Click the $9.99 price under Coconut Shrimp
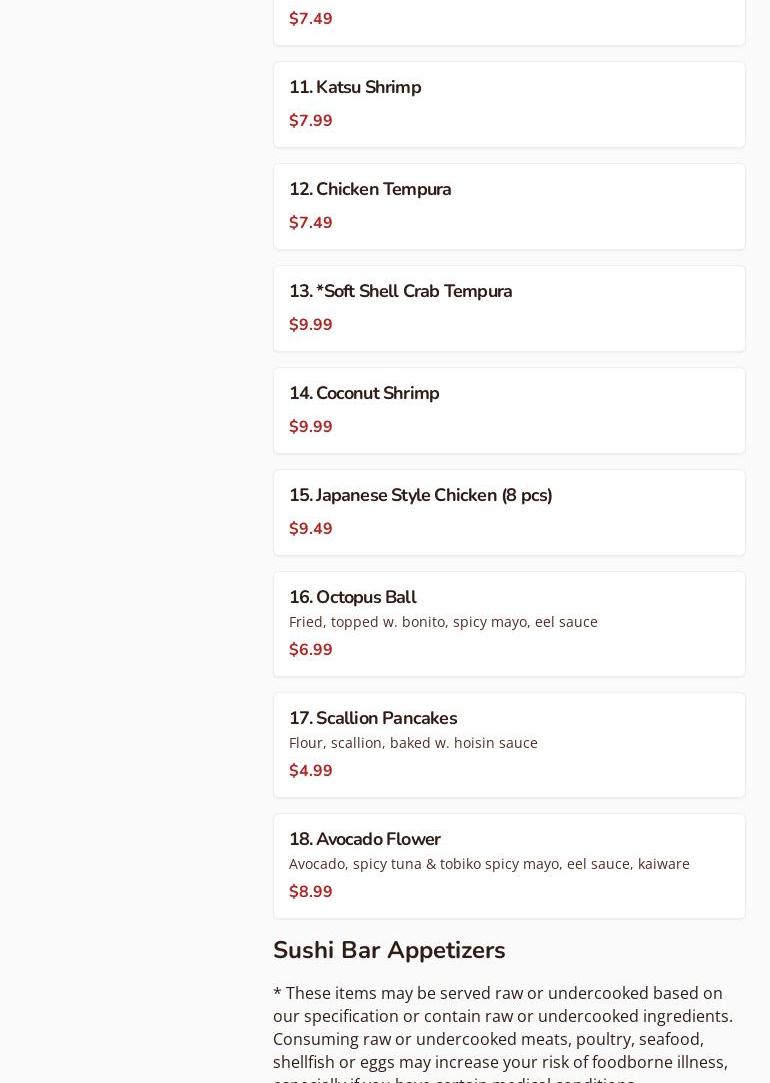This screenshot has height=1083, width=770. 310,427
